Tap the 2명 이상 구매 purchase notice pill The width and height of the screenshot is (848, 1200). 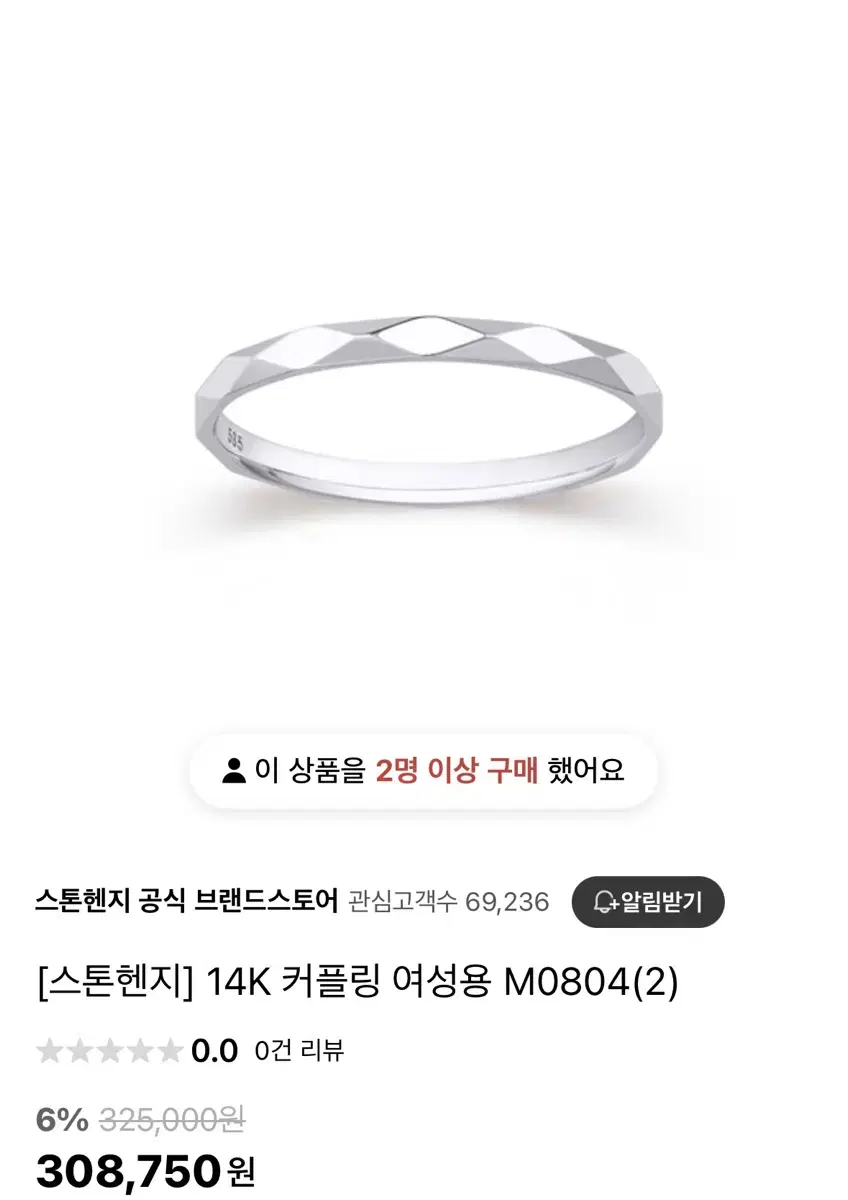click(424, 771)
